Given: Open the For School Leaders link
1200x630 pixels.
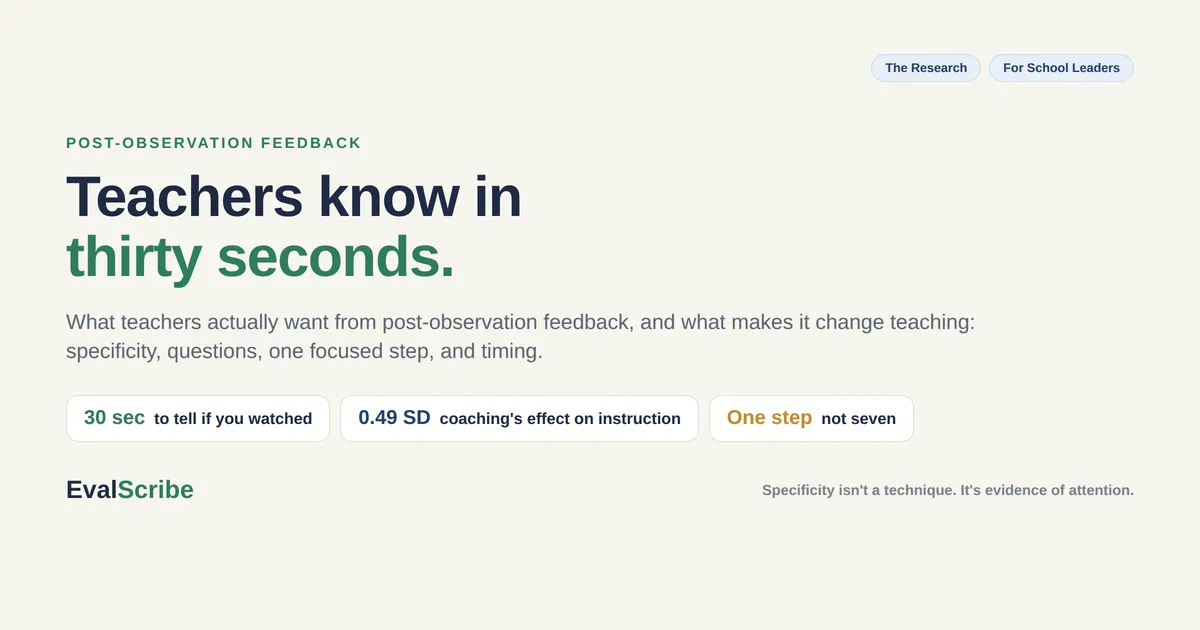Looking at the screenshot, I should 1061,68.
